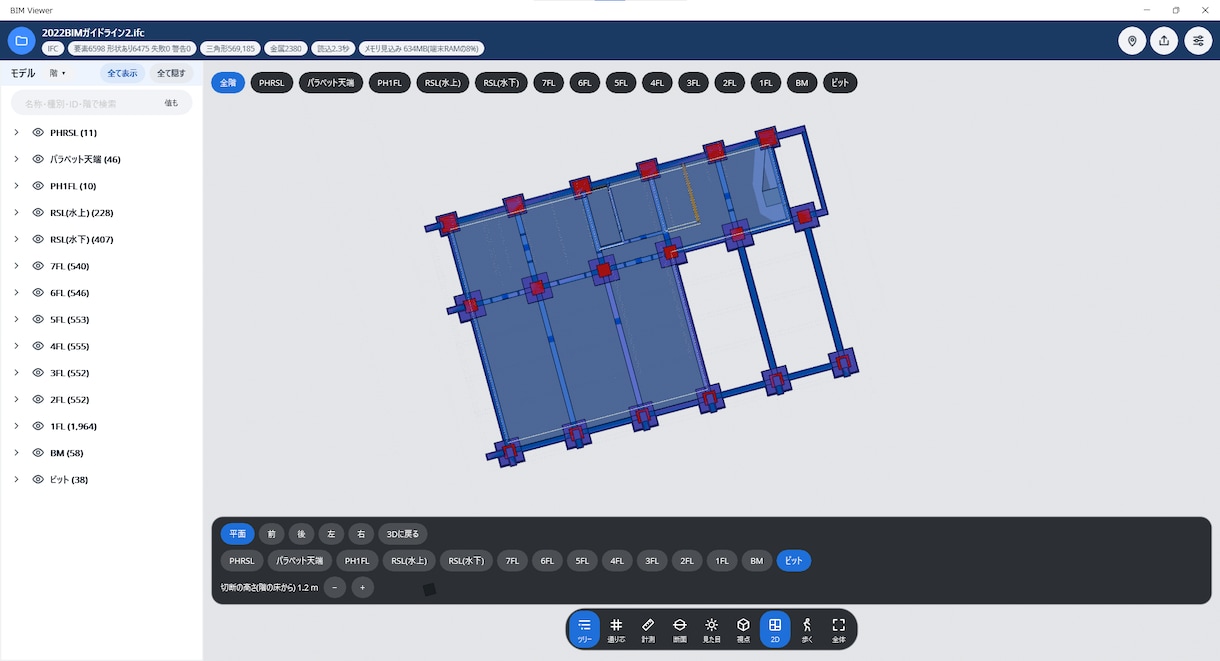Screen dimensions: 1220x661
Task: Expand the PHRSL (11) tree node
Action: coord(16,132)
